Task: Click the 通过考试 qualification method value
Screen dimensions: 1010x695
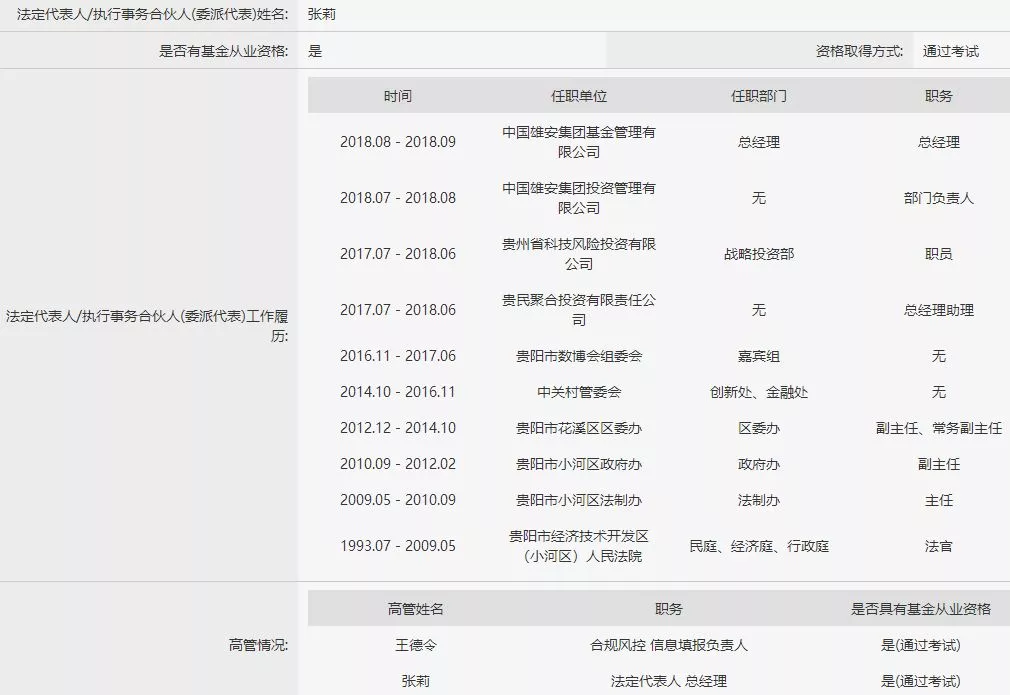Action: 950,51
